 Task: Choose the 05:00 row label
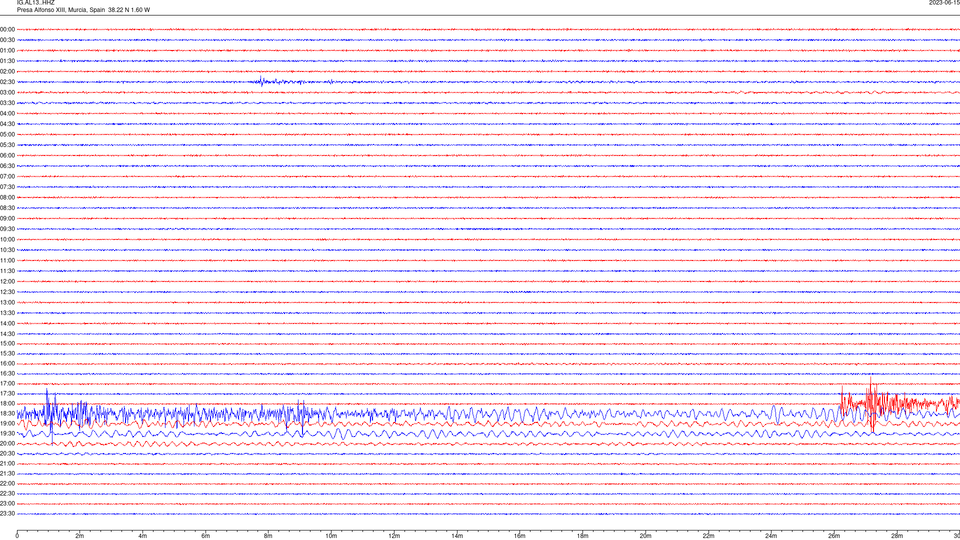(x=7, y=135)
